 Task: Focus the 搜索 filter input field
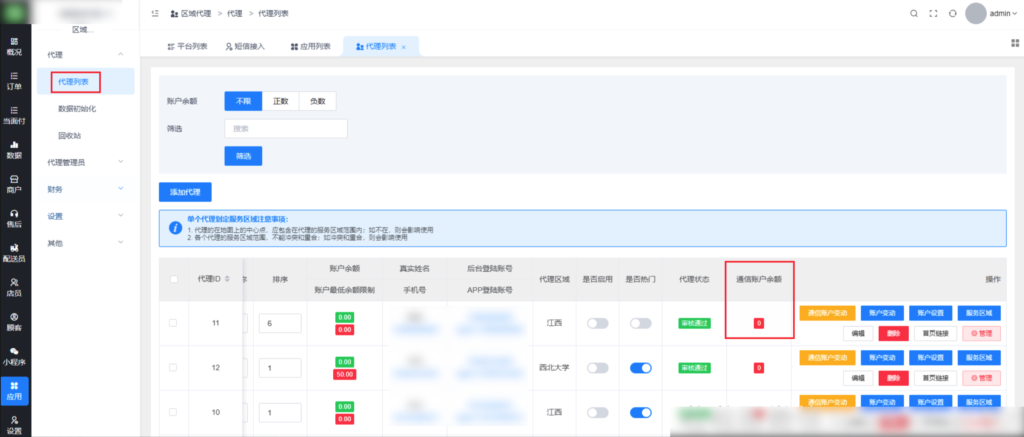(x=286, y=129)
